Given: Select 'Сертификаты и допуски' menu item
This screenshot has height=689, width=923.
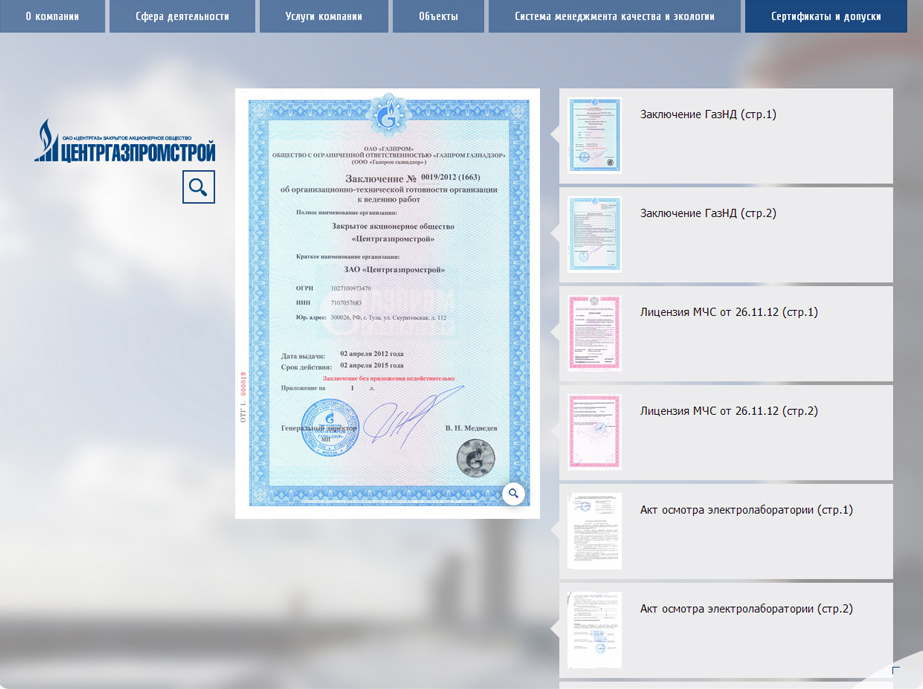Looking at the screenshot, I should point(826,16).
